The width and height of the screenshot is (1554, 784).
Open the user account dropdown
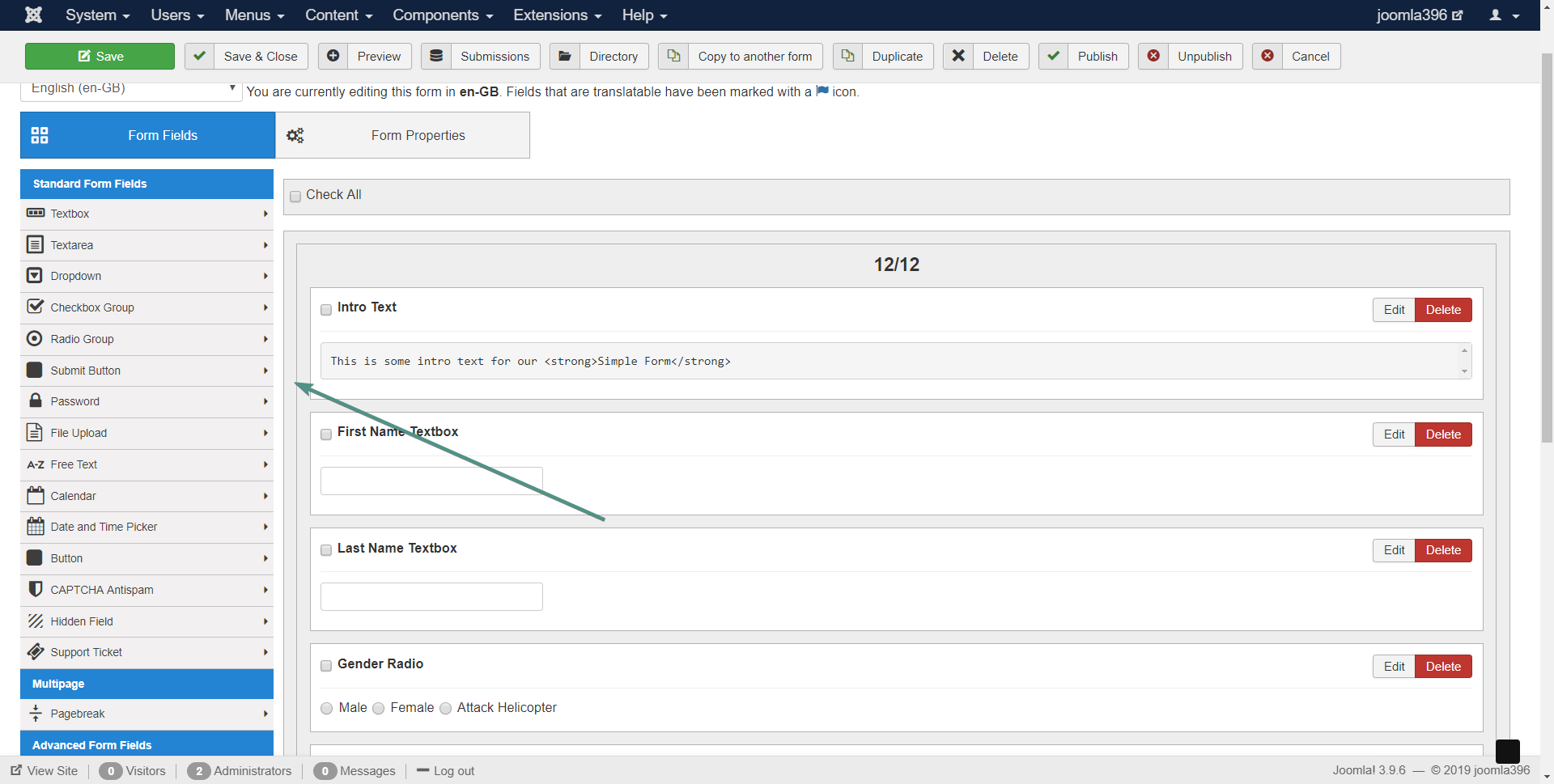click(x=1504, y=15)
